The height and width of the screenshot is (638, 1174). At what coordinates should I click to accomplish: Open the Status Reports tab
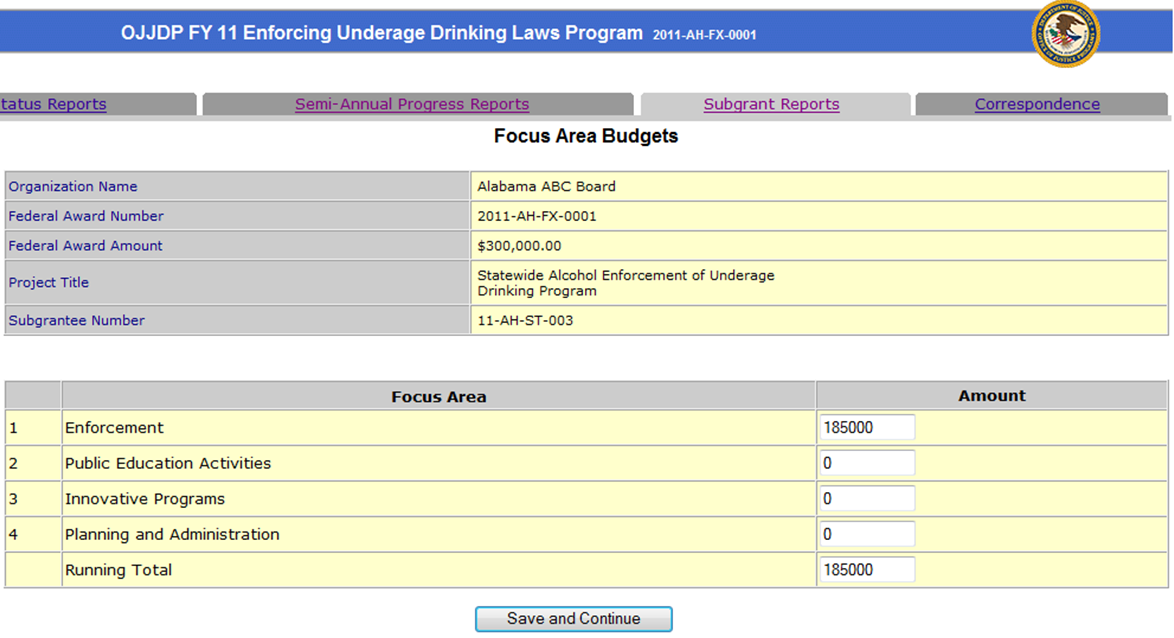53,104
